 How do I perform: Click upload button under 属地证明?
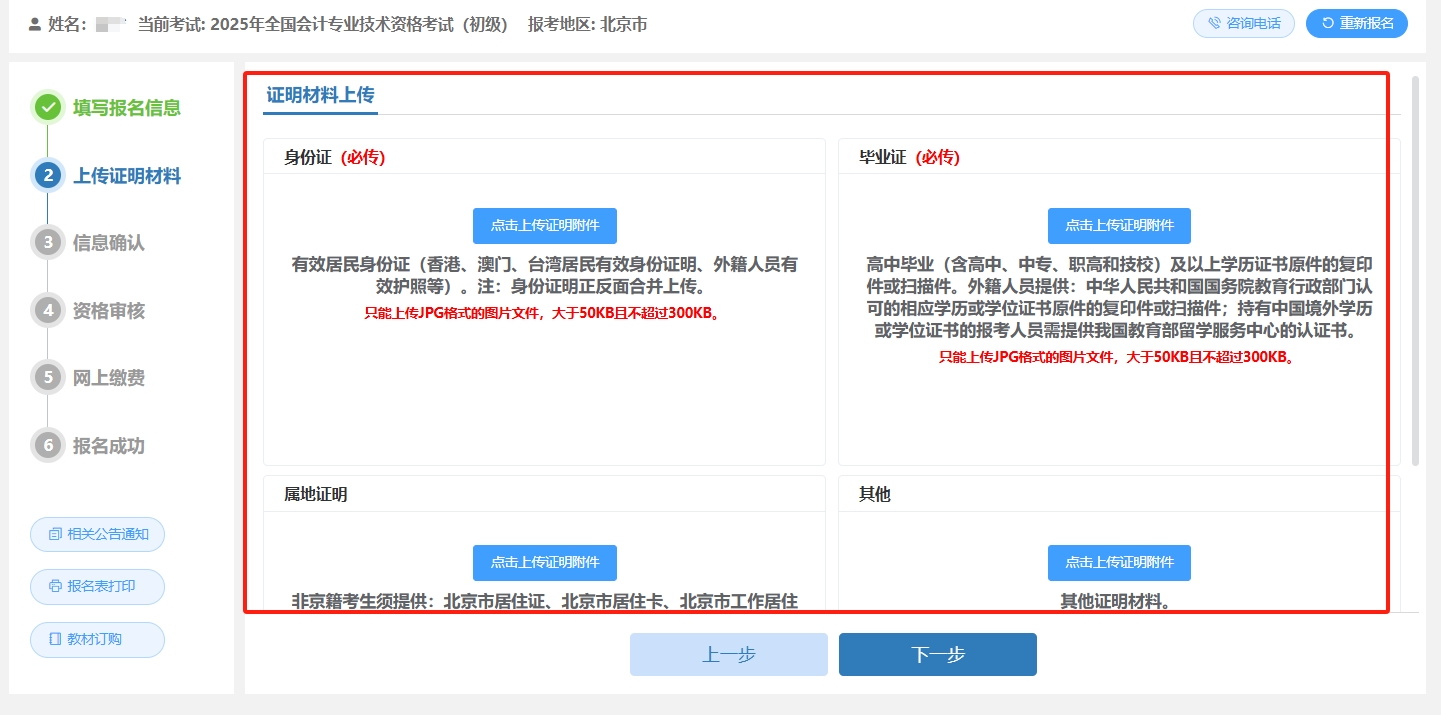click(x=544, y=562)
